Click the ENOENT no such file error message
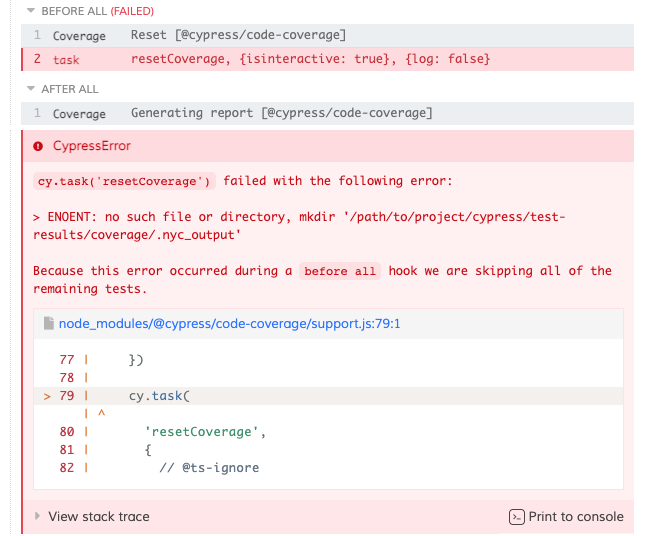The image size is (645, 536). 299,225
